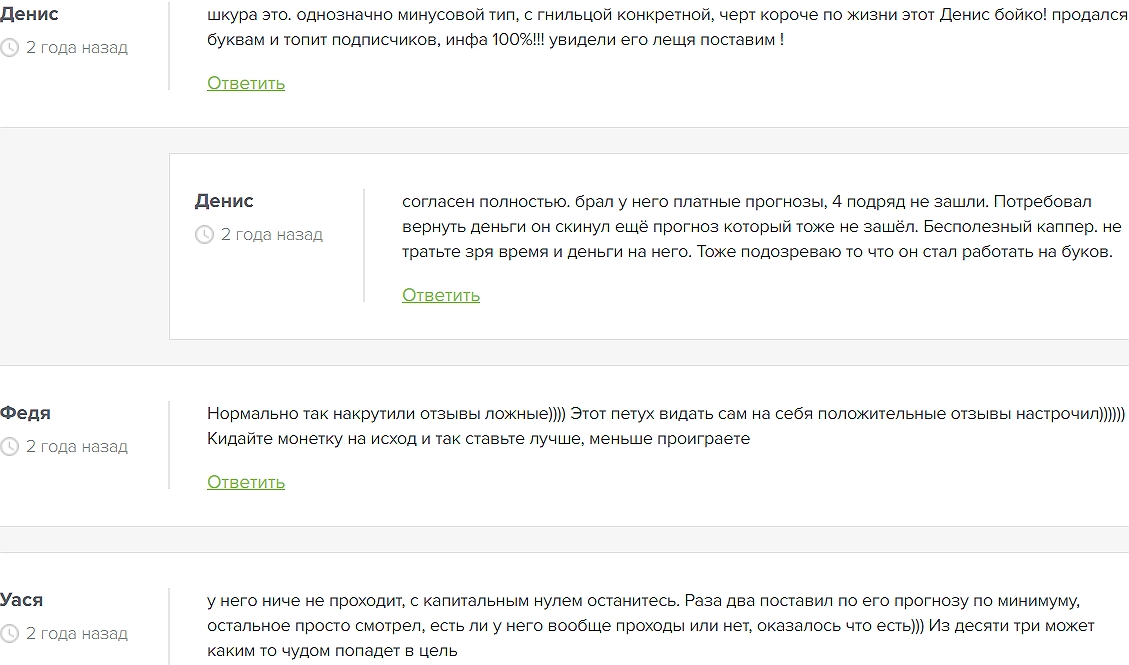
Task: Click the clock icon under Федя's name
Action: [x=10, y=447]
